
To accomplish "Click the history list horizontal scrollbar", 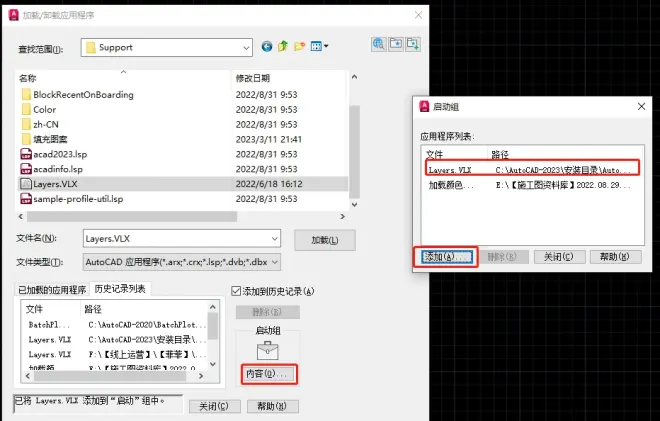I will (110, 376).
